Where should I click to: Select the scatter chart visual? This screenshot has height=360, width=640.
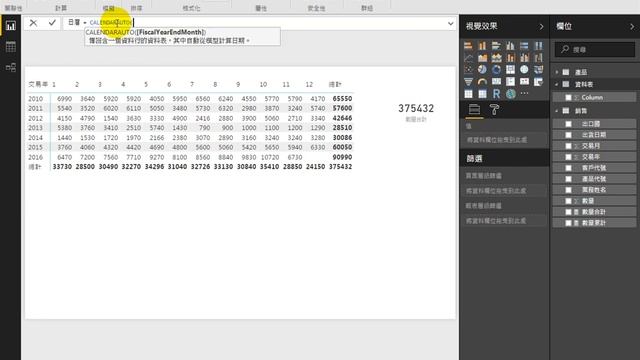pyautogui.click(x=469, y=70)
